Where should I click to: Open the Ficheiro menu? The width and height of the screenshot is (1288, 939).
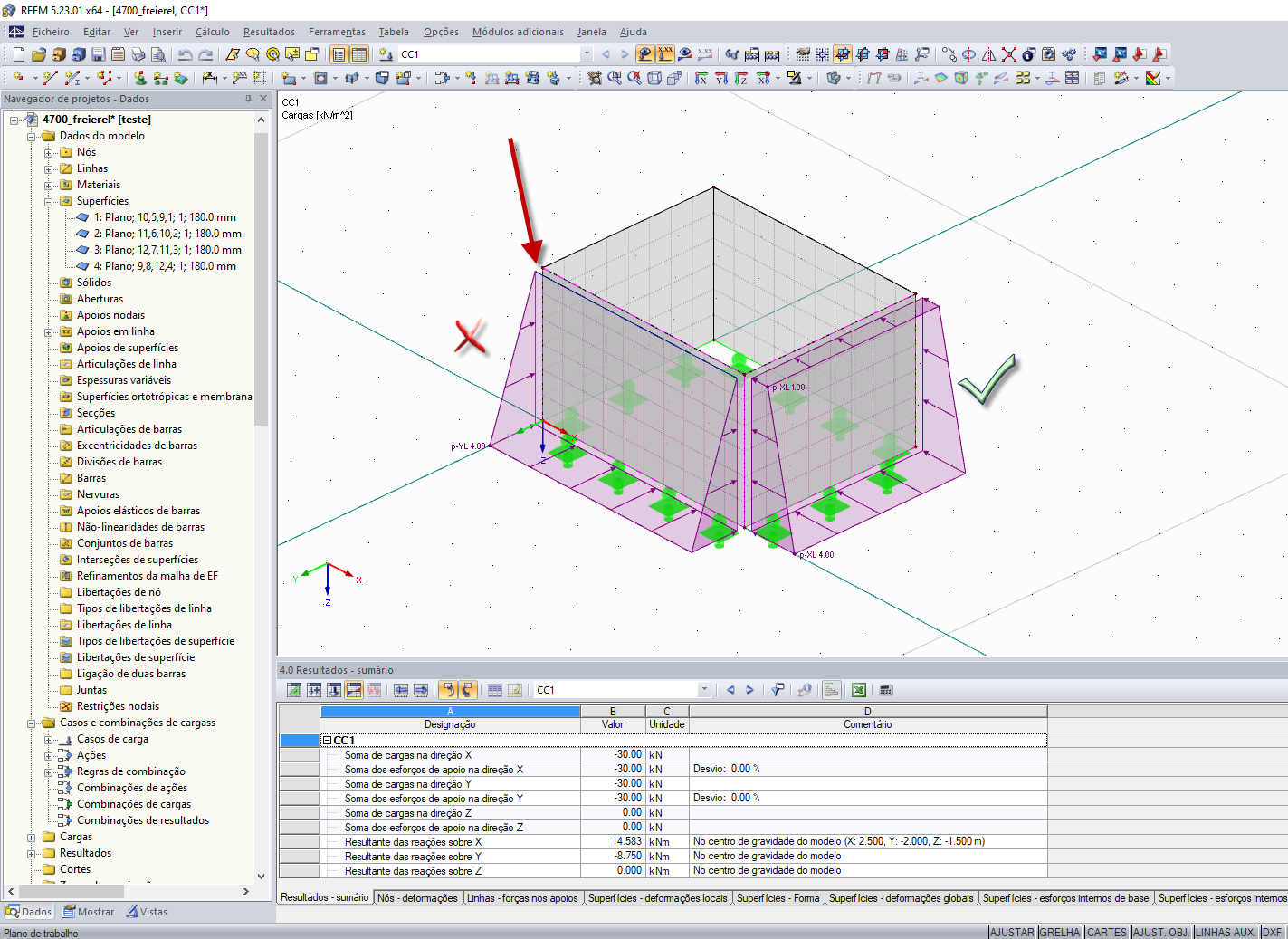point(51,32)
